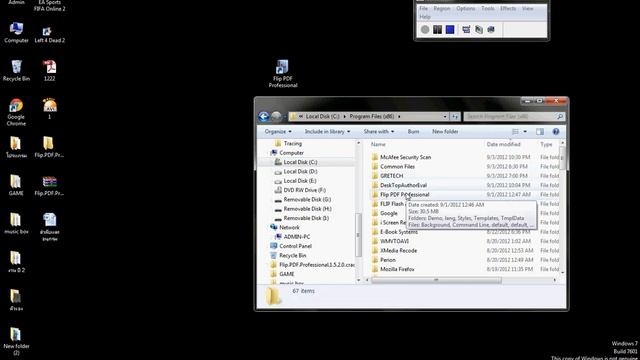640x360 pixels.
Task: Select the Google Chrome desktop icon
Action: 16,112
